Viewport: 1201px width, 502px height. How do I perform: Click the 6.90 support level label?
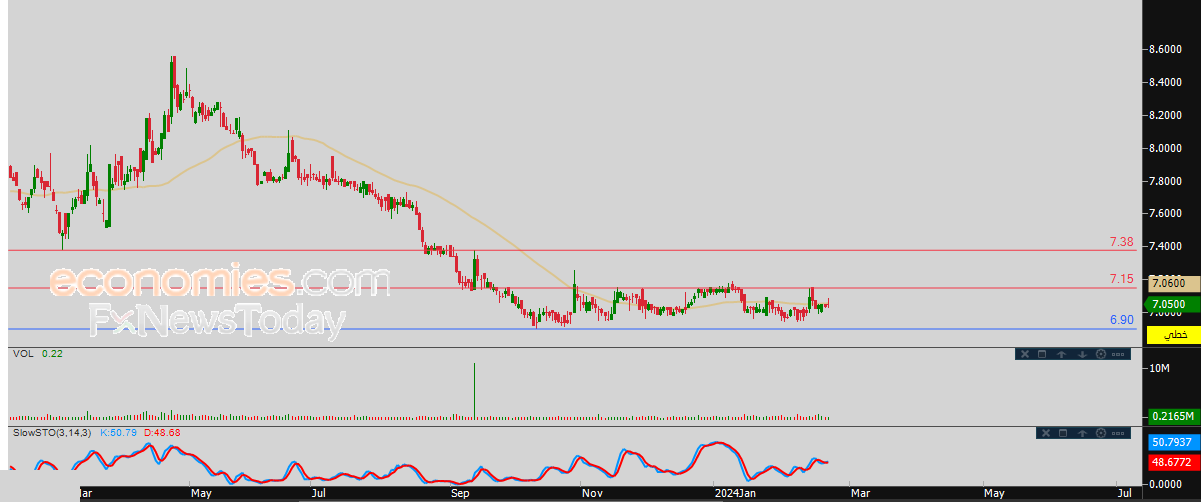coord(1122,320)
